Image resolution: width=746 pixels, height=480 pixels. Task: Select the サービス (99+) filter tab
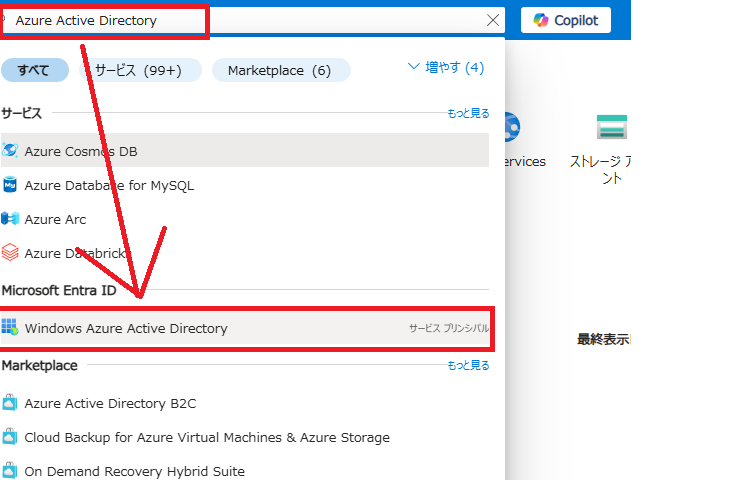(x=139, y=70)
